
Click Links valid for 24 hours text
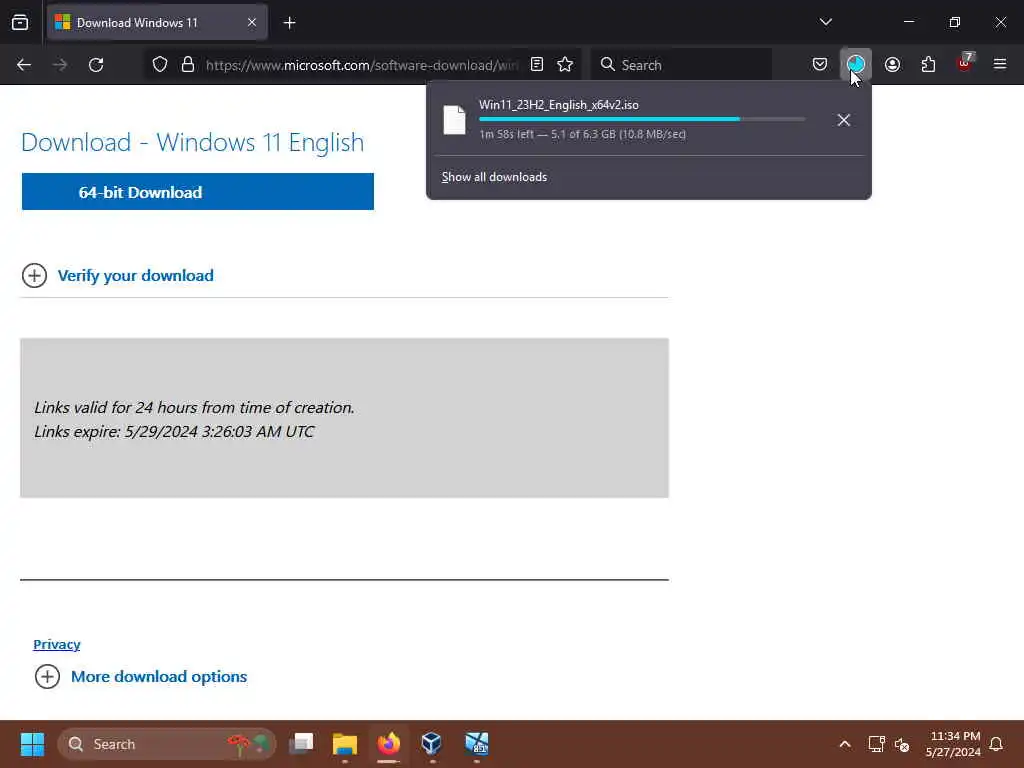(x=194, y=408)
